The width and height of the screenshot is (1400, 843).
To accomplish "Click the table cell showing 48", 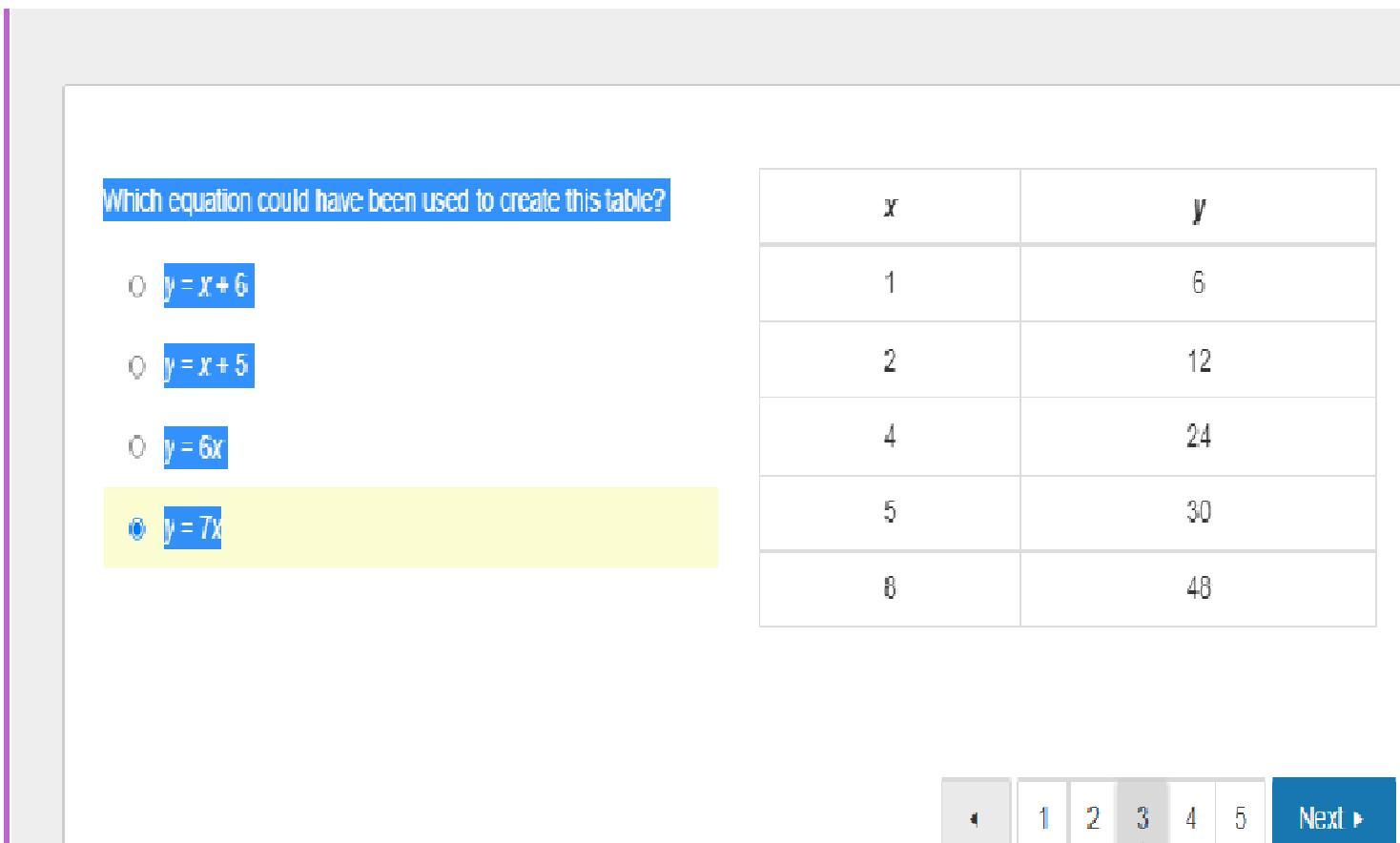I will tap(1198, 588).
